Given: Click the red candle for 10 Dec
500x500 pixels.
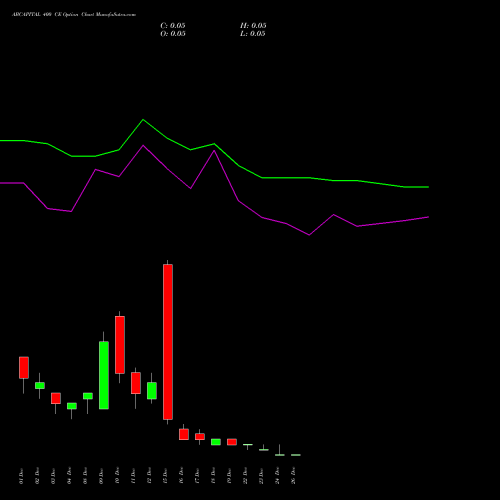Looking at the screenshot, I should (120, 345).
